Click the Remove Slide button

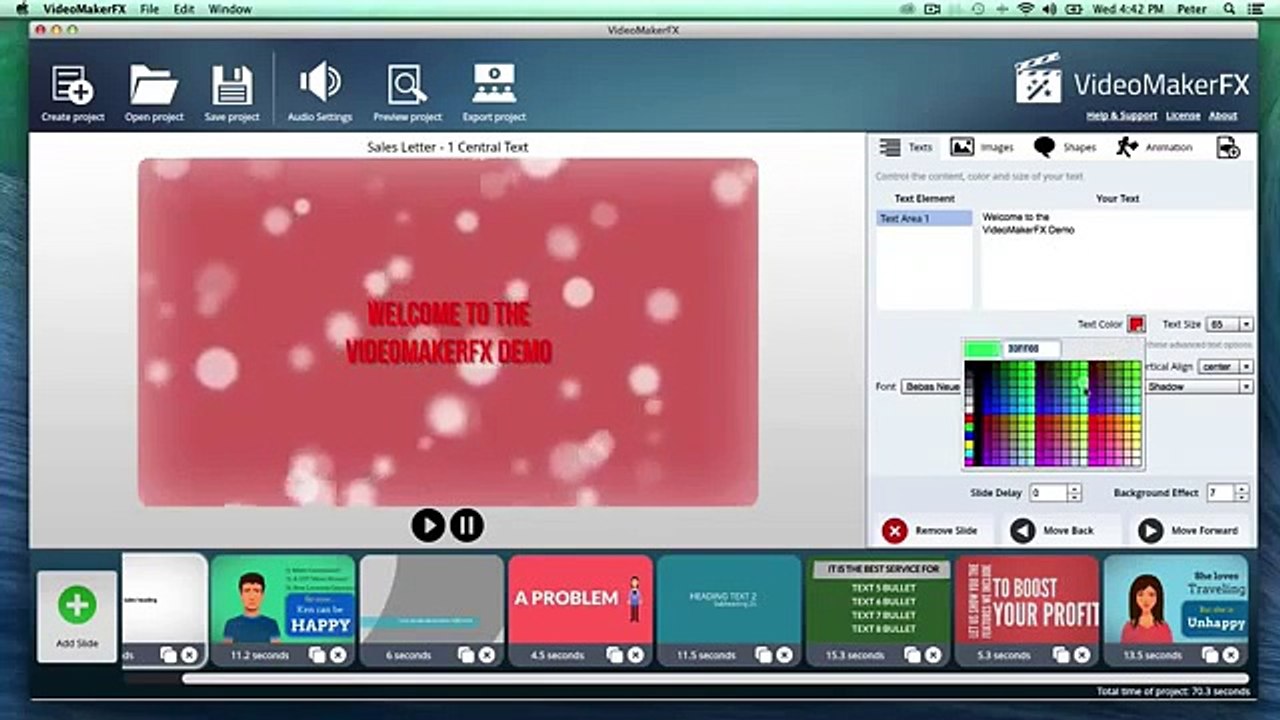click(930, 531)
